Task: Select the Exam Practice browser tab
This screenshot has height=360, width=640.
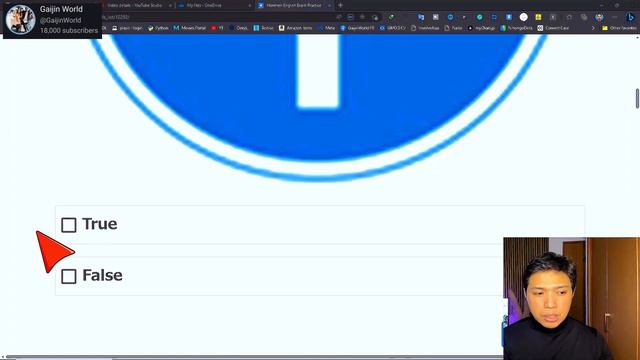Action: click(x=293, y=5)
